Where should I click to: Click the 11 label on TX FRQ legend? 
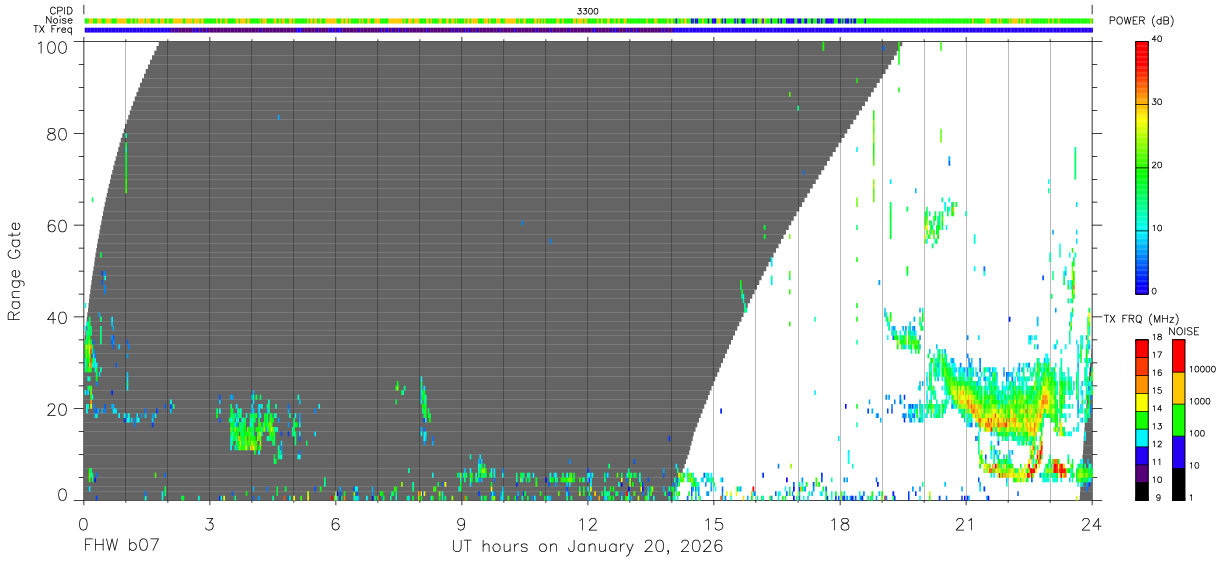[x=1155, y=462]
